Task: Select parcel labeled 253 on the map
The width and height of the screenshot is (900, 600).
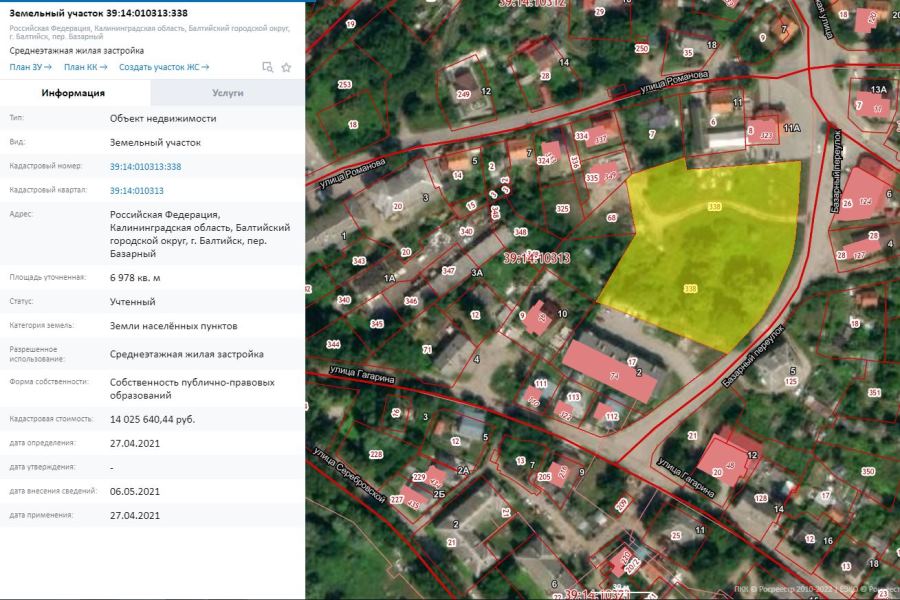Action: pos(345,86)
